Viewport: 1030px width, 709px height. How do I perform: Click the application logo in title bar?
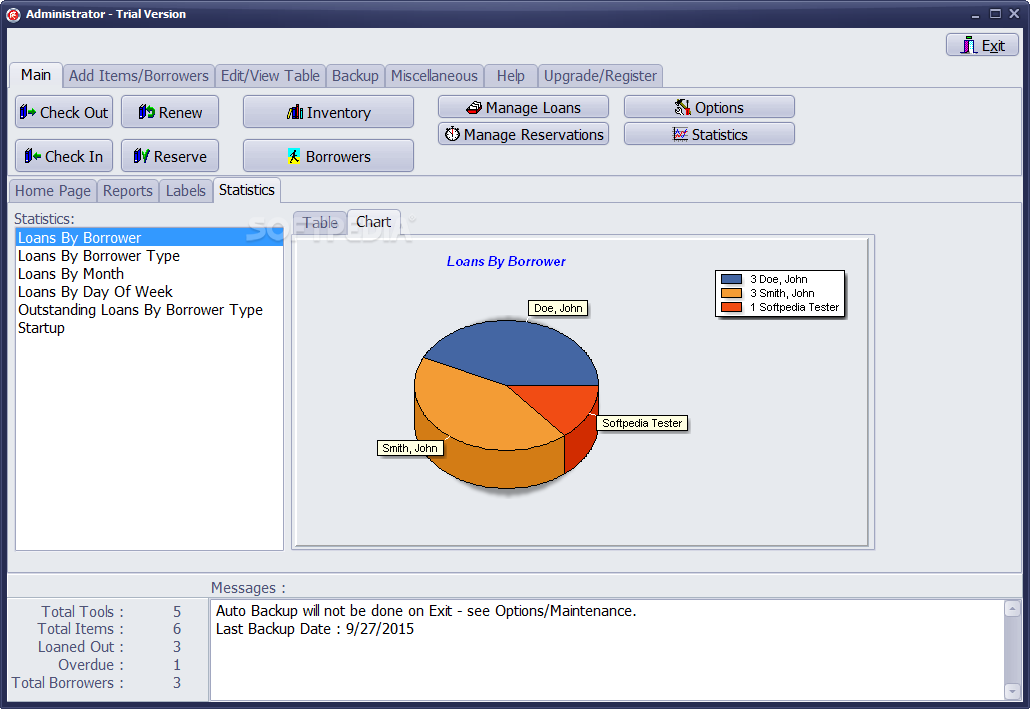pyautogui.click(x=13, y=14)
